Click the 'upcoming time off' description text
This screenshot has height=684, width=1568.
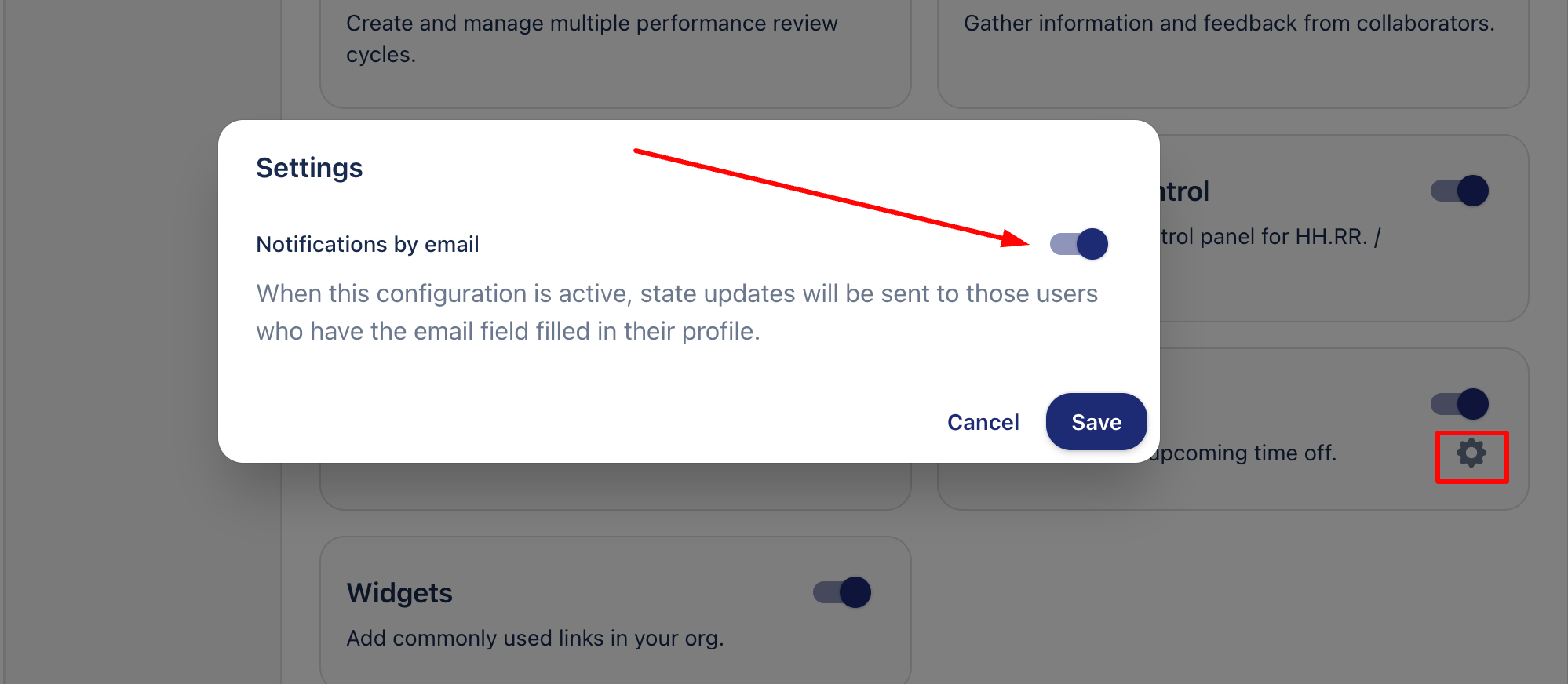(1243, 453)
